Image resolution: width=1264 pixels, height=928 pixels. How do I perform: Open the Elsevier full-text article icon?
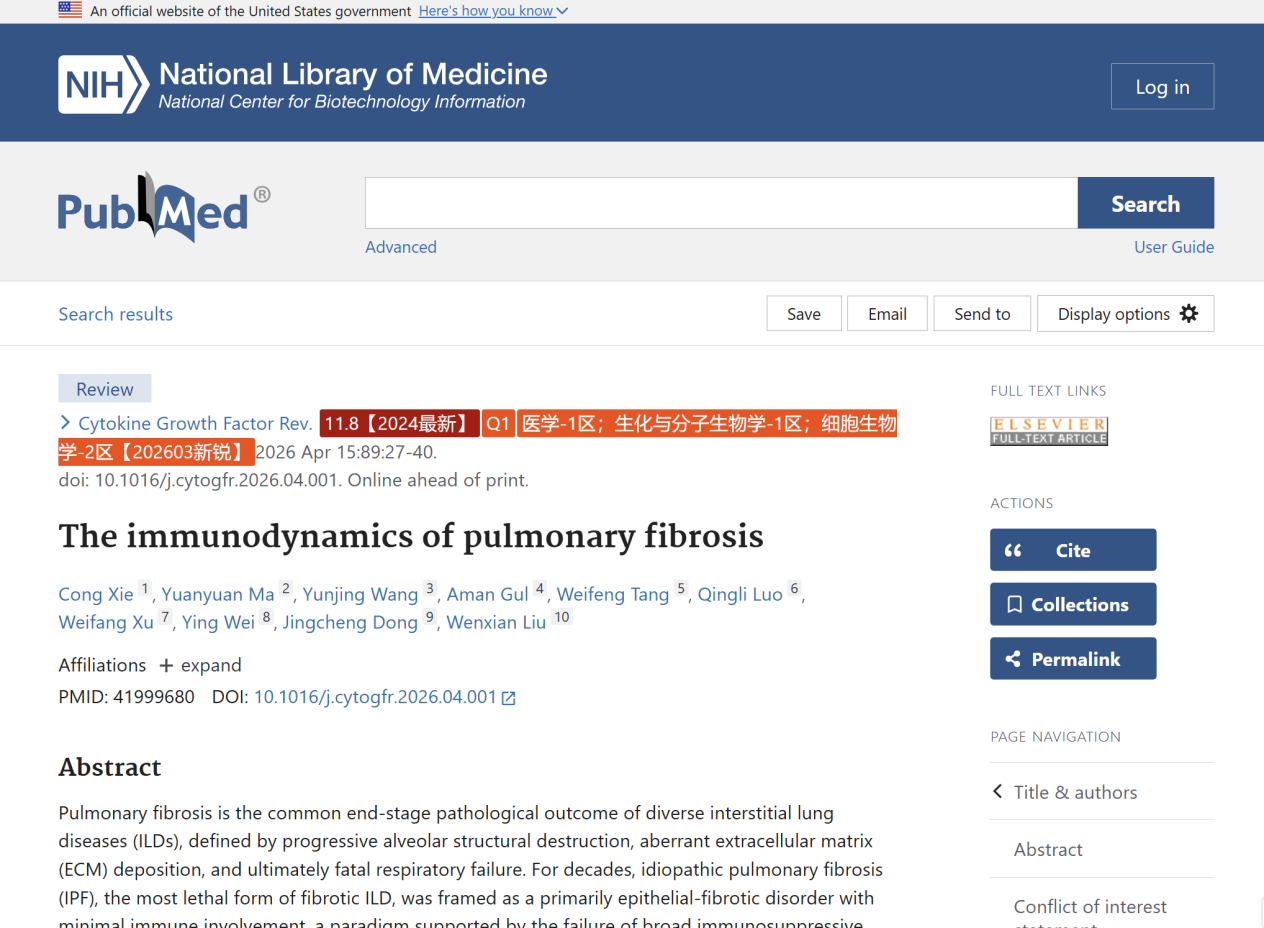[1049, 431]
